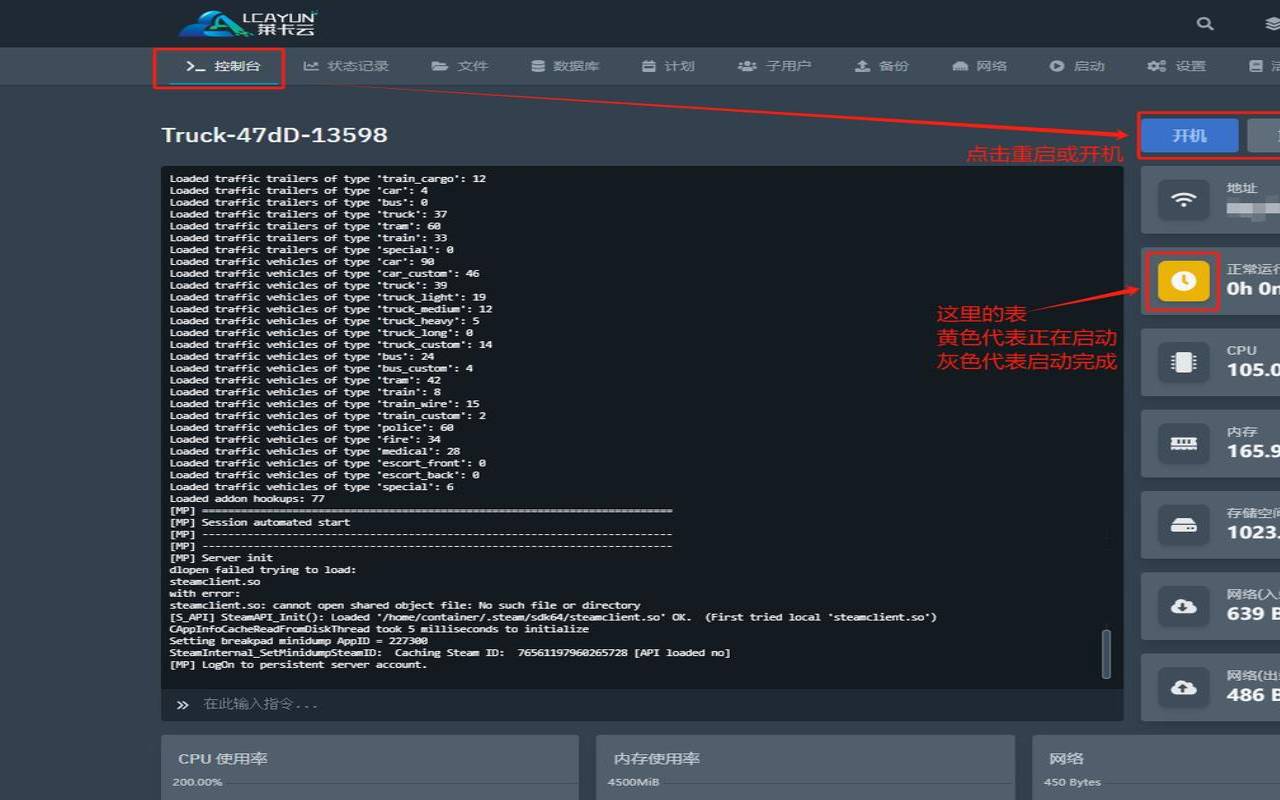Click the CPU 使用率 chart title
1280x800 pixels.
point(223,759)
